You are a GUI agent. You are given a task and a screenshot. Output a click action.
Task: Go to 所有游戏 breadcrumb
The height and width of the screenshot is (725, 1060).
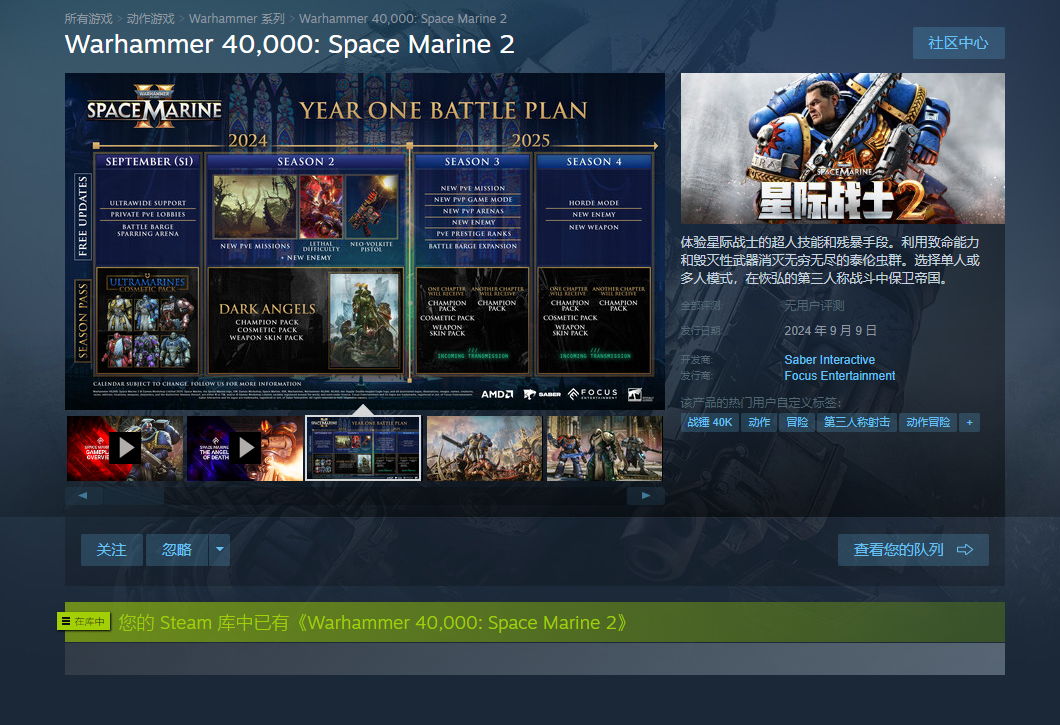click(x=89, y=19)
